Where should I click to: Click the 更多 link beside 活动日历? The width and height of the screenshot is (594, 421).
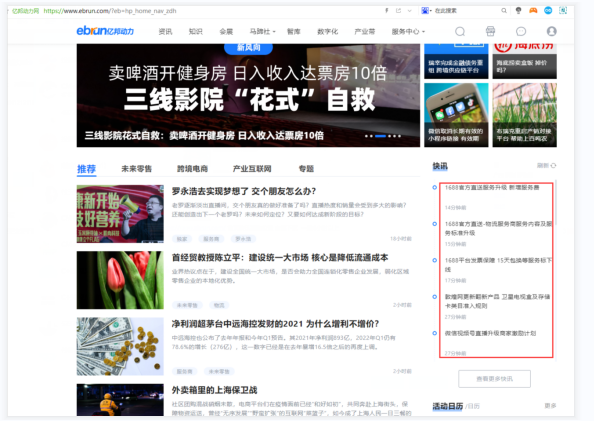pyautogui.click(x=550, y=406)
